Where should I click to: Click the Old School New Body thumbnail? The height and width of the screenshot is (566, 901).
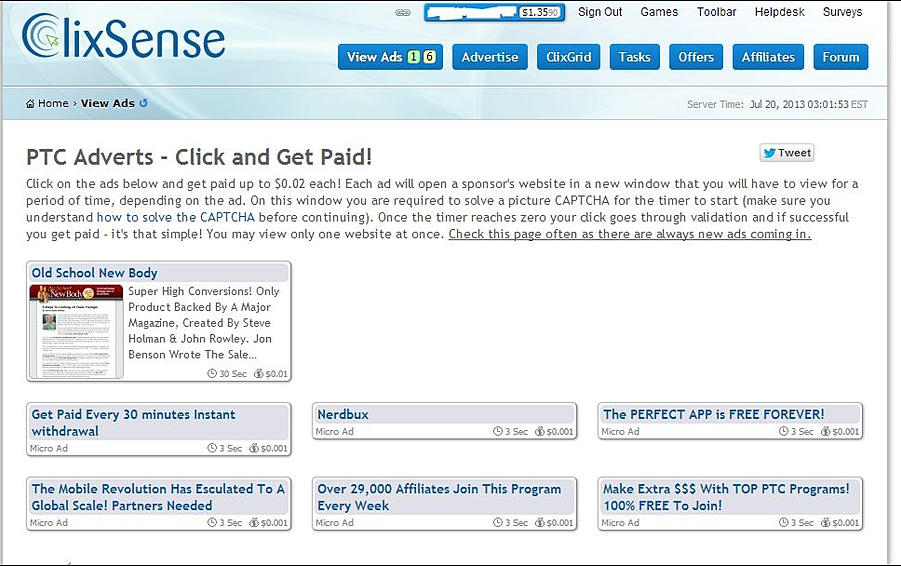[76, 332]
